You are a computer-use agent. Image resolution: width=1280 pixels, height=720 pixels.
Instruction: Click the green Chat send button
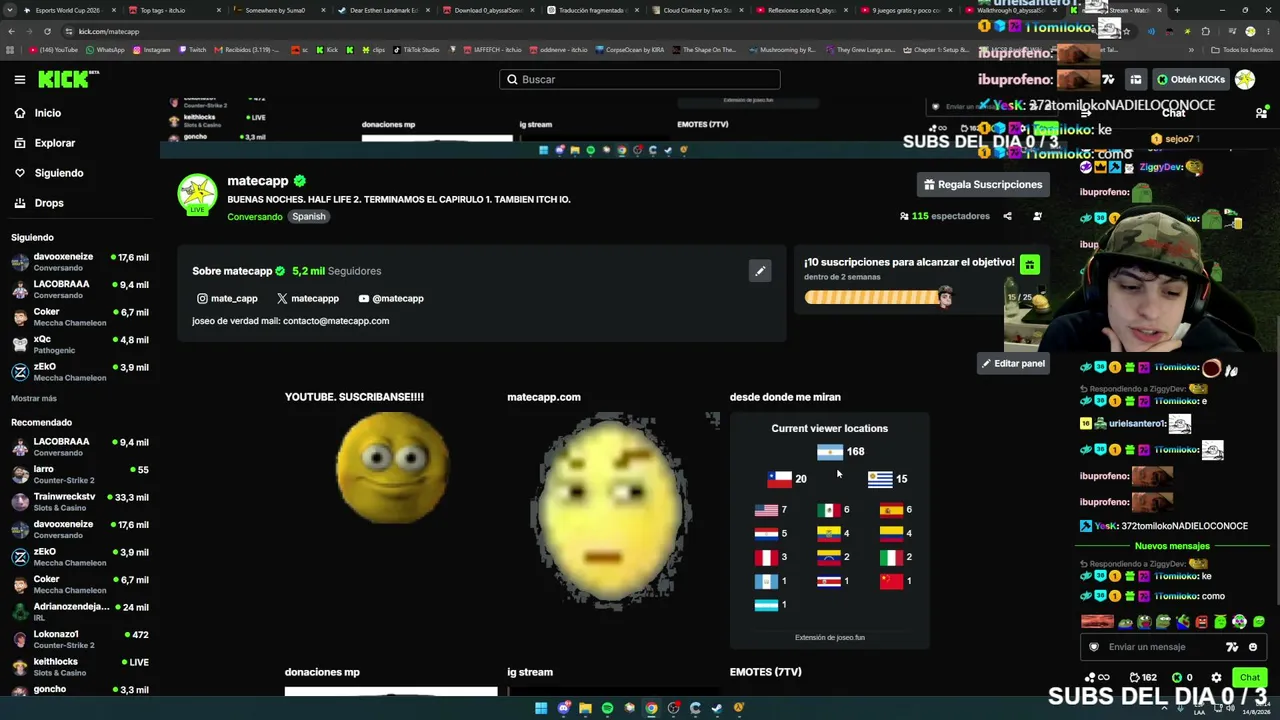[1250, 678]
